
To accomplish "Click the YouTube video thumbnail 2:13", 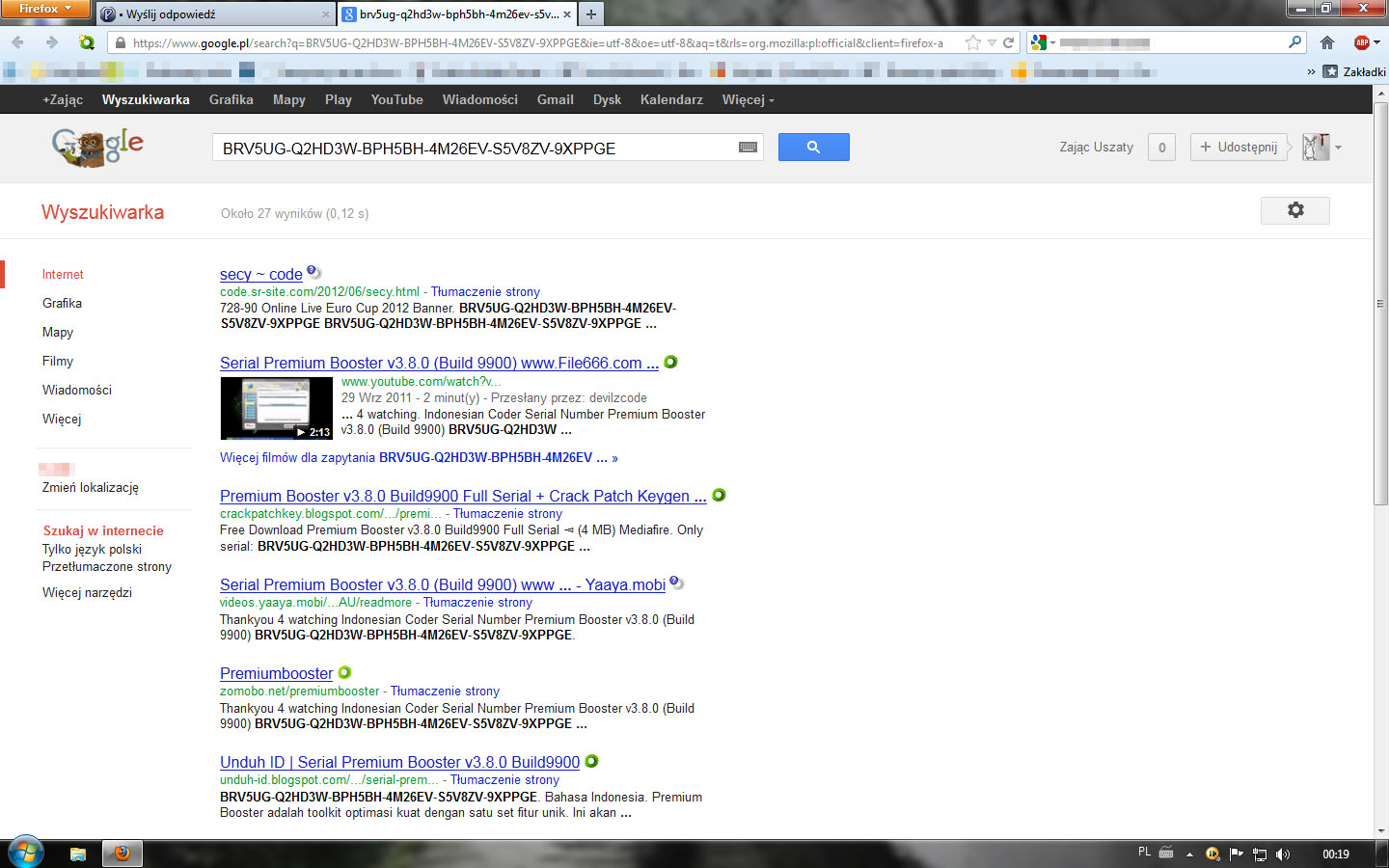I will coord(277,408).
